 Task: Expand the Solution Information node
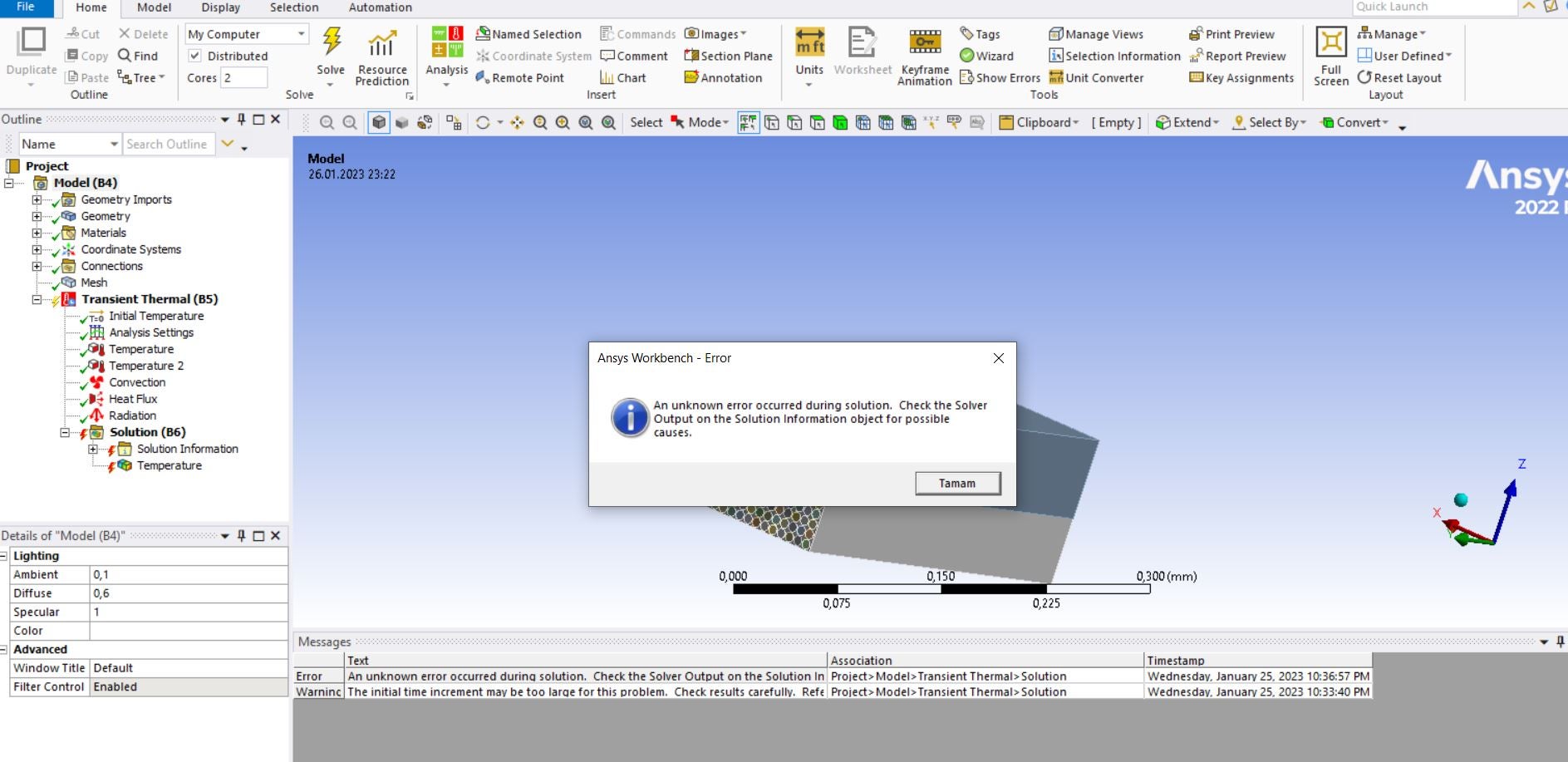[93, 449]
